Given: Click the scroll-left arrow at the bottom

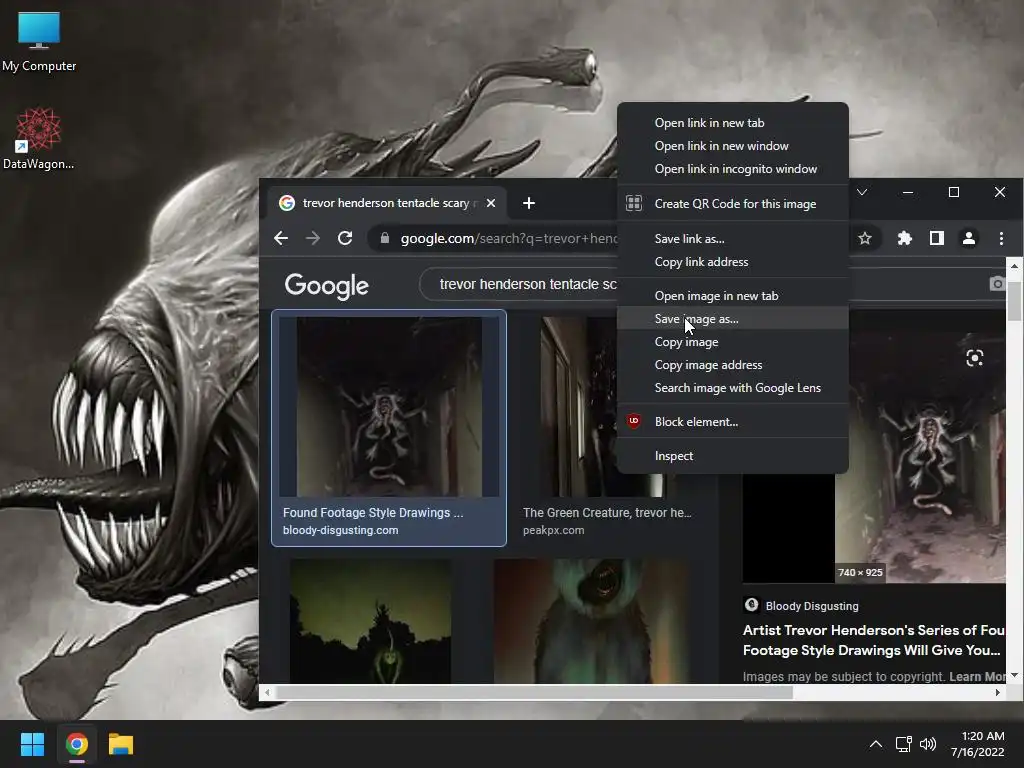Looking at the screenshot, I should (266, 692).
